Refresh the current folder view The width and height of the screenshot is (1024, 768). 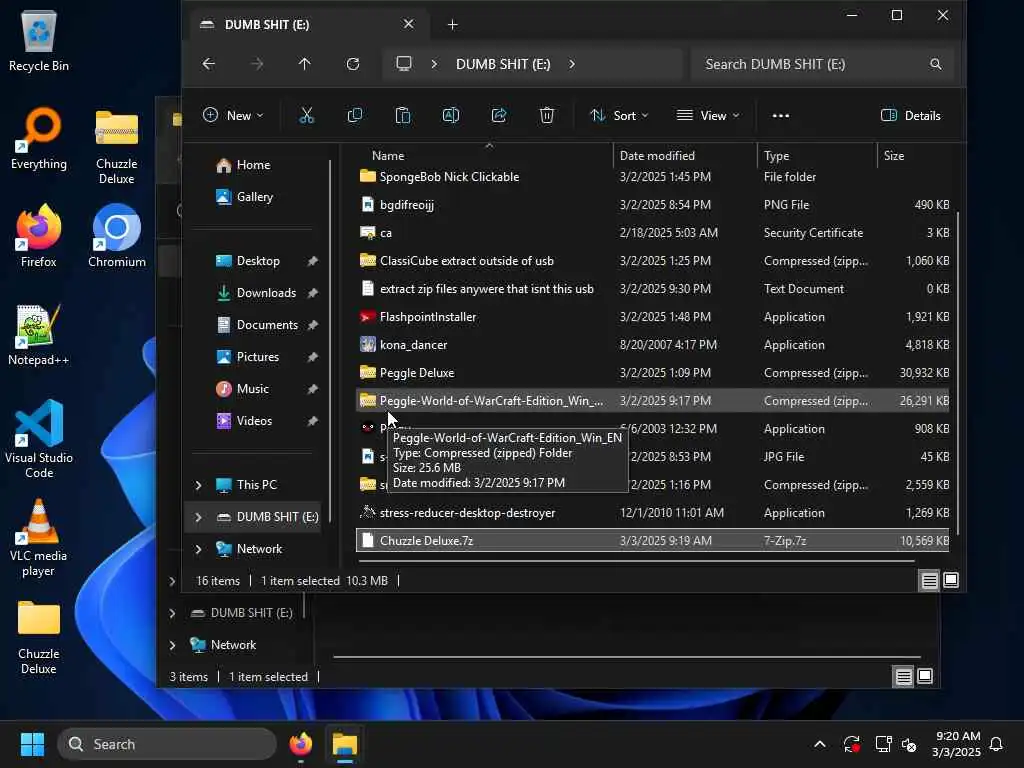point(353,64)
